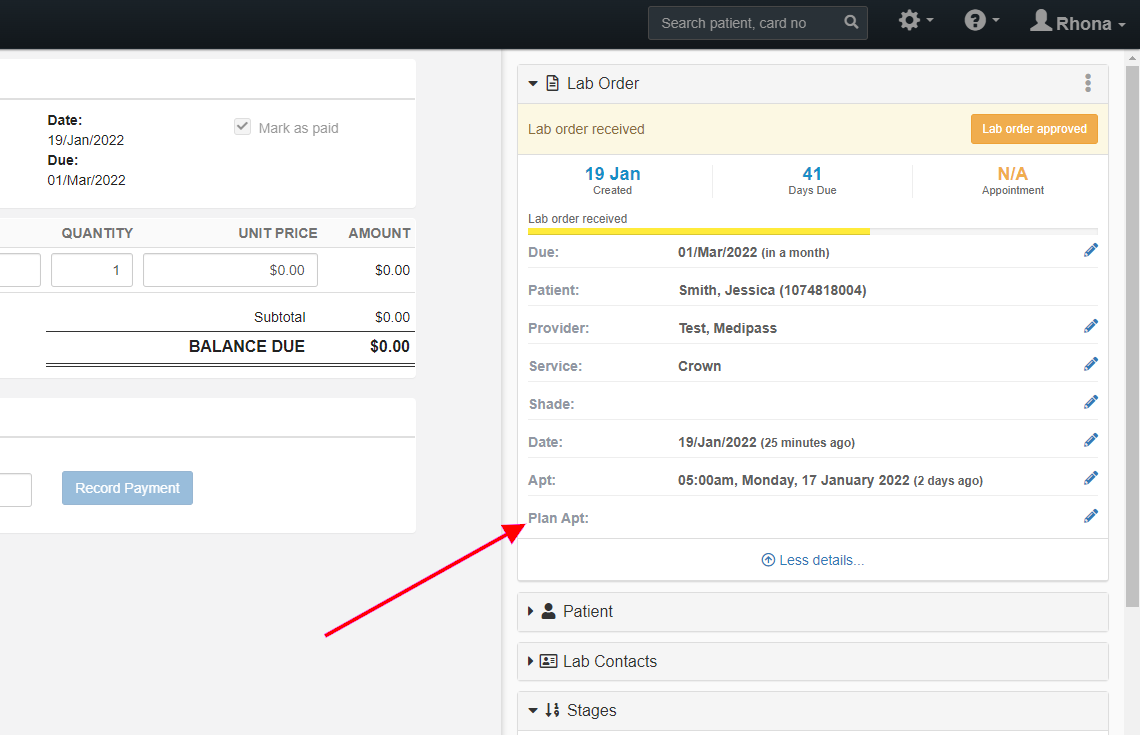Open the settings gear dropdown
This screenshot has width=1140, height=735.
pyautogui.click(x=915, y=20)
